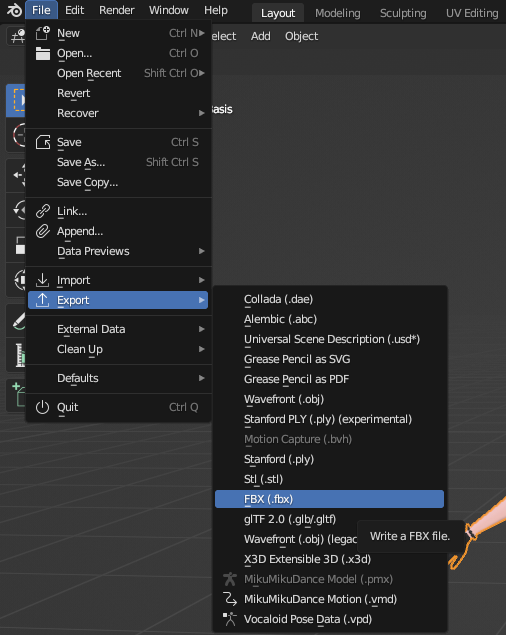Choose Open Recent from File menu

click(x=119, y=73)
